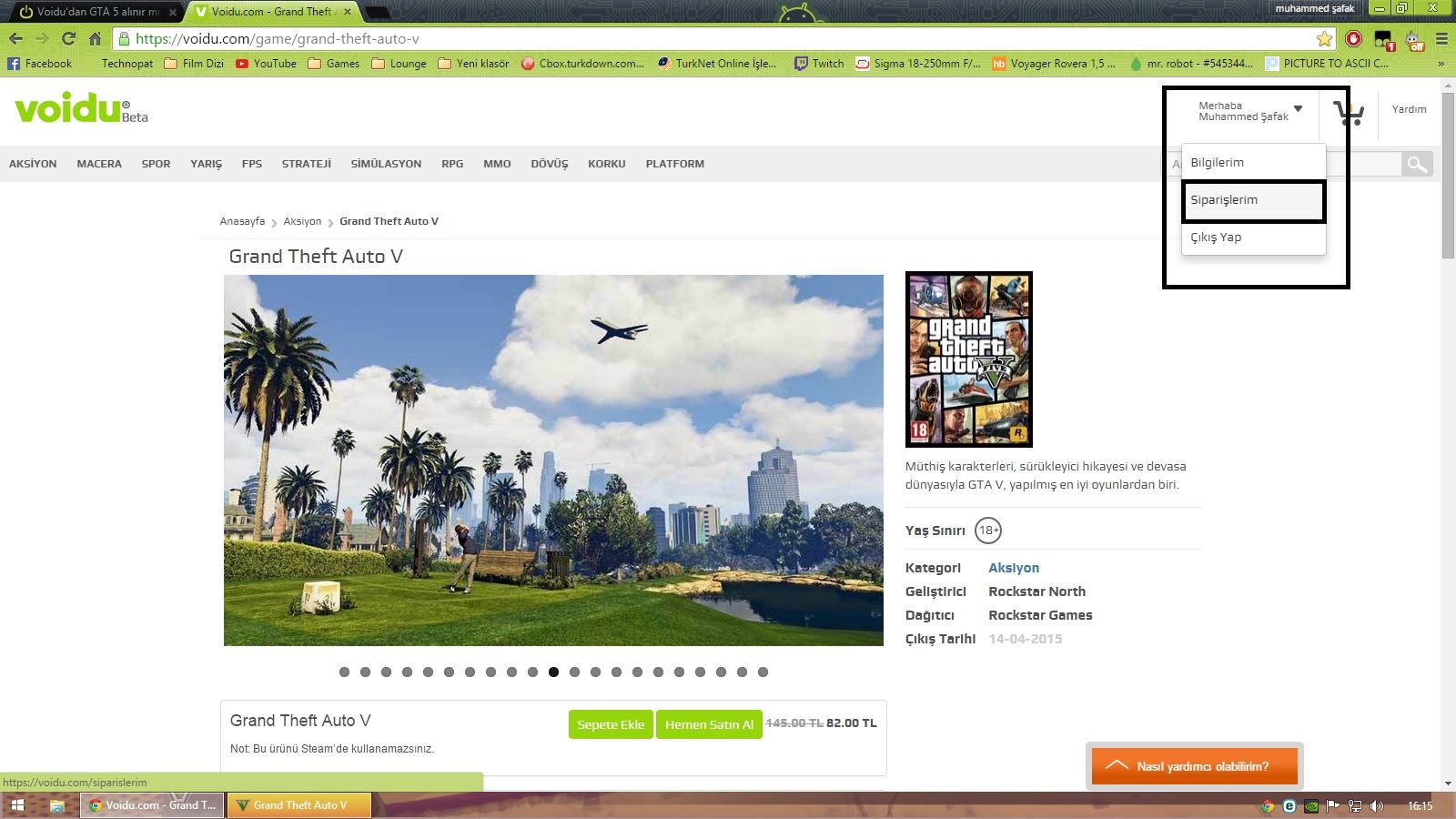Viewport: 1456px width, 819px height.
Task: Select the Voidu.com - Grand Theft tab
Action: pyautogui.click(x=271, y=12)
